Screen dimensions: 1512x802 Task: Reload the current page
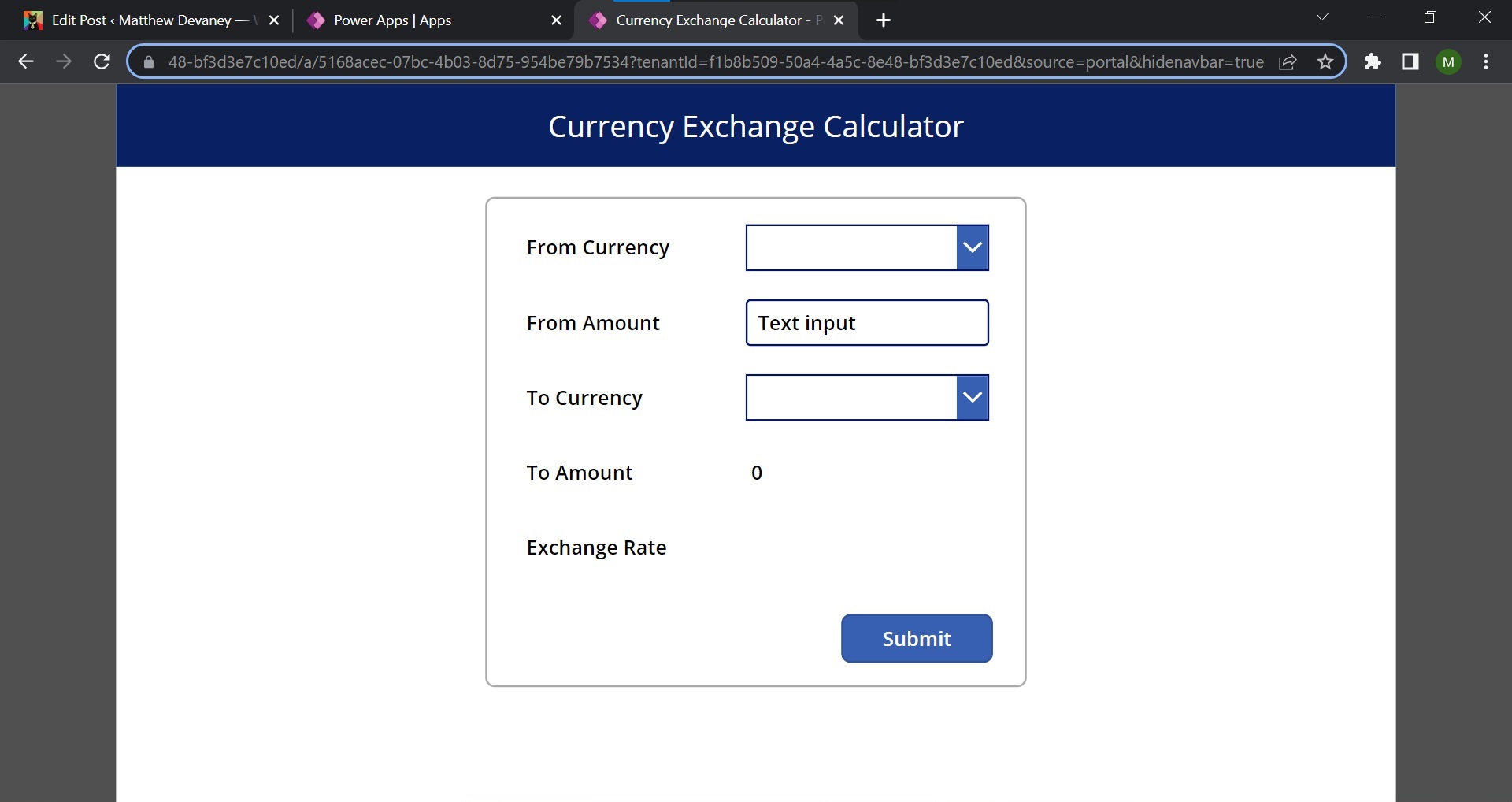coord(102,61)
